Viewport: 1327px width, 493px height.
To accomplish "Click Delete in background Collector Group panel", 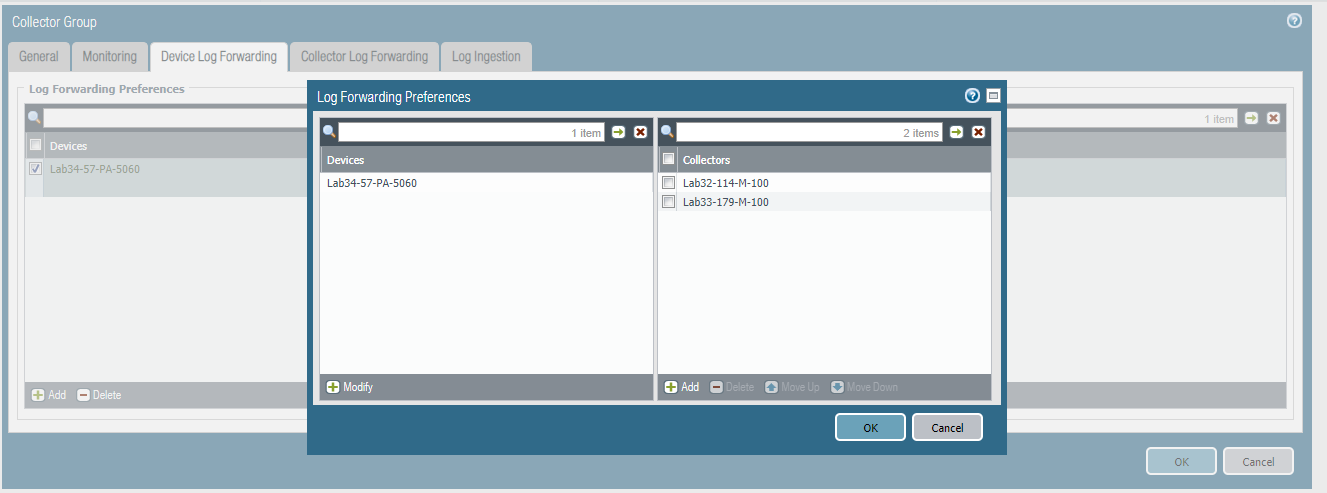I will [x=99, y=395].
